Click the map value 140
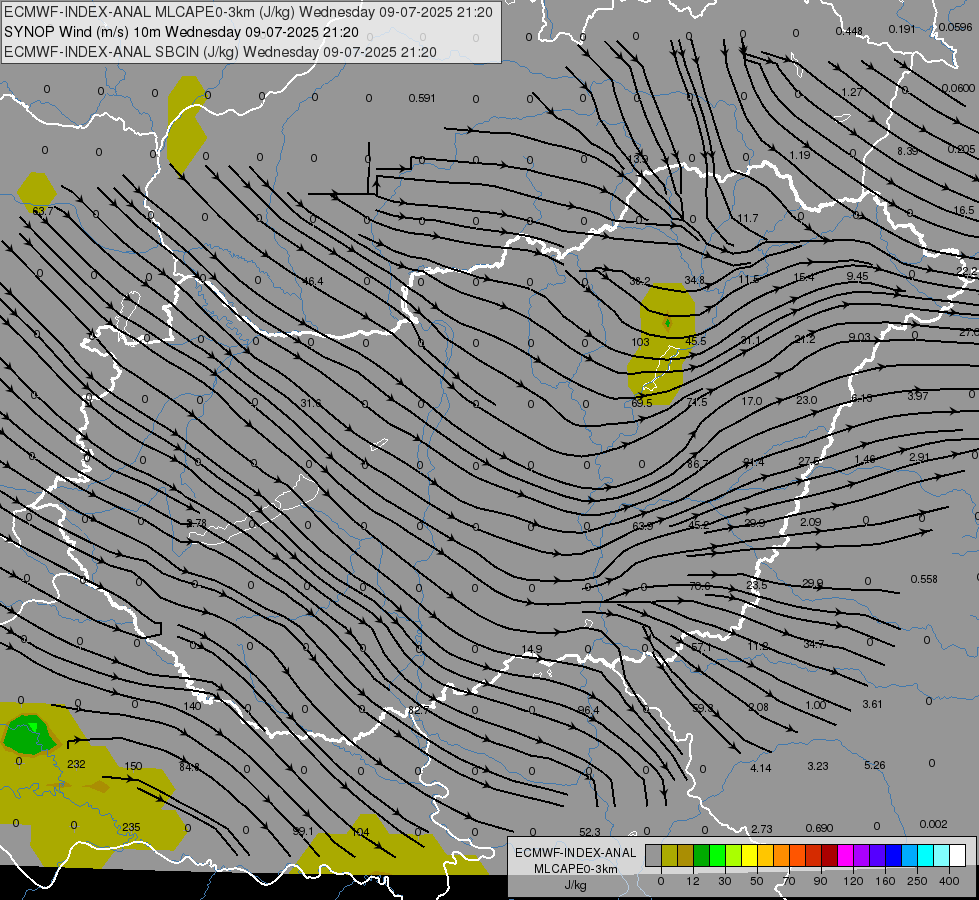This screenshot has width=979, height=900. (192, 706)
